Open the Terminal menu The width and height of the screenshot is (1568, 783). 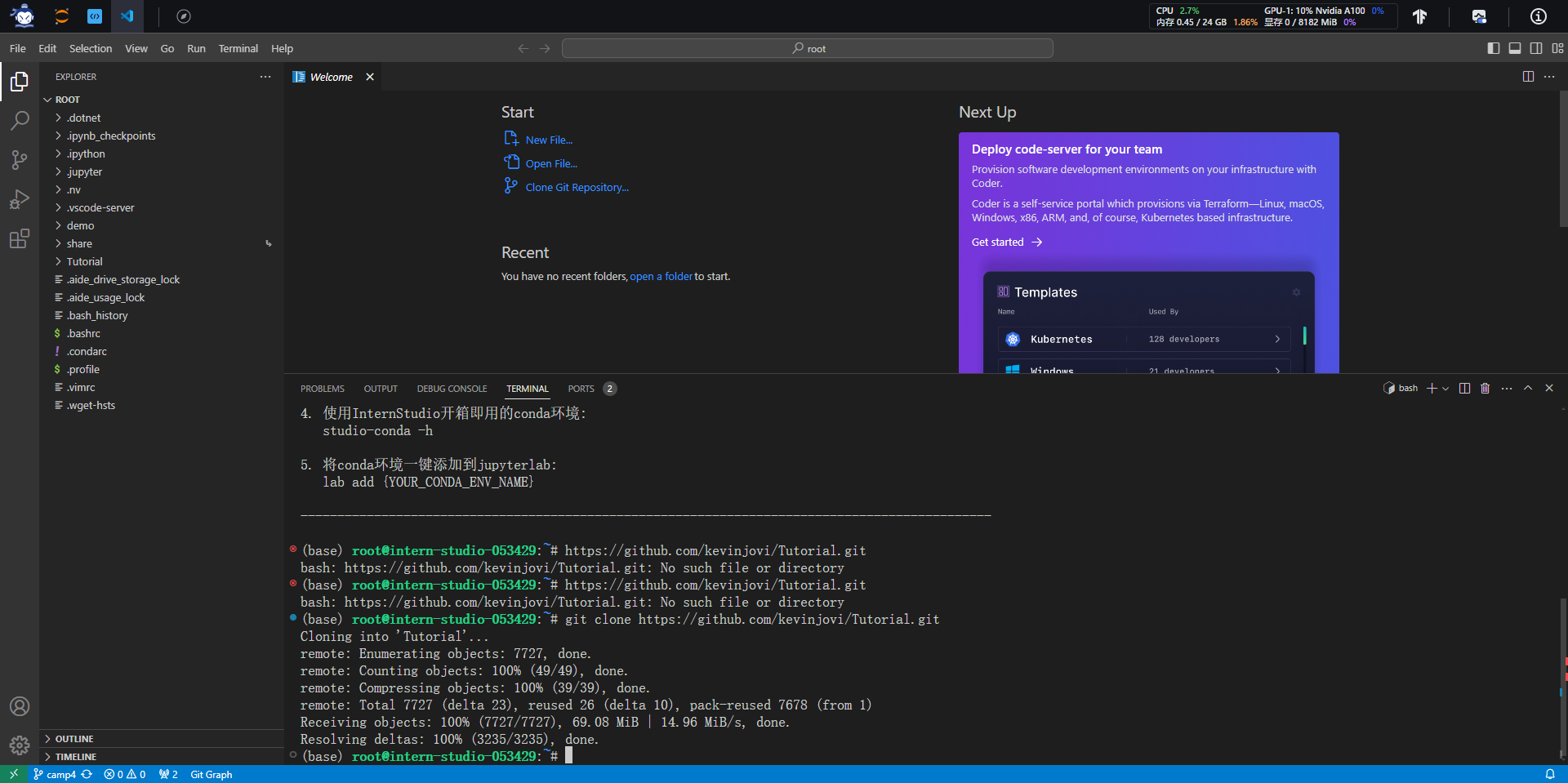pyautogui.click(x=238, y=48)
